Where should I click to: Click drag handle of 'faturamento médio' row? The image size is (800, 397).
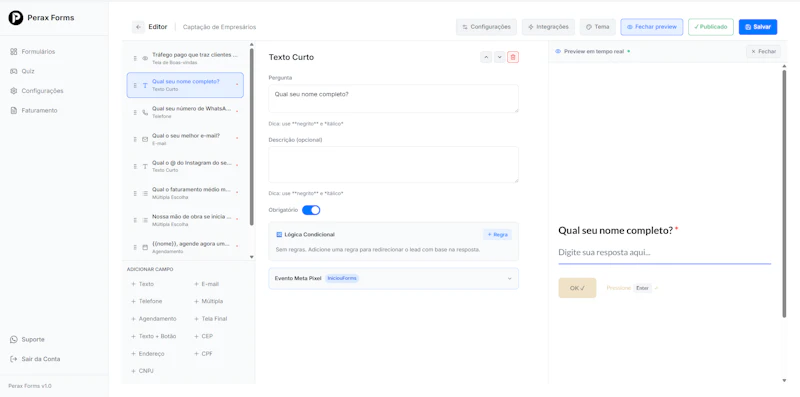tap(135, 193)
